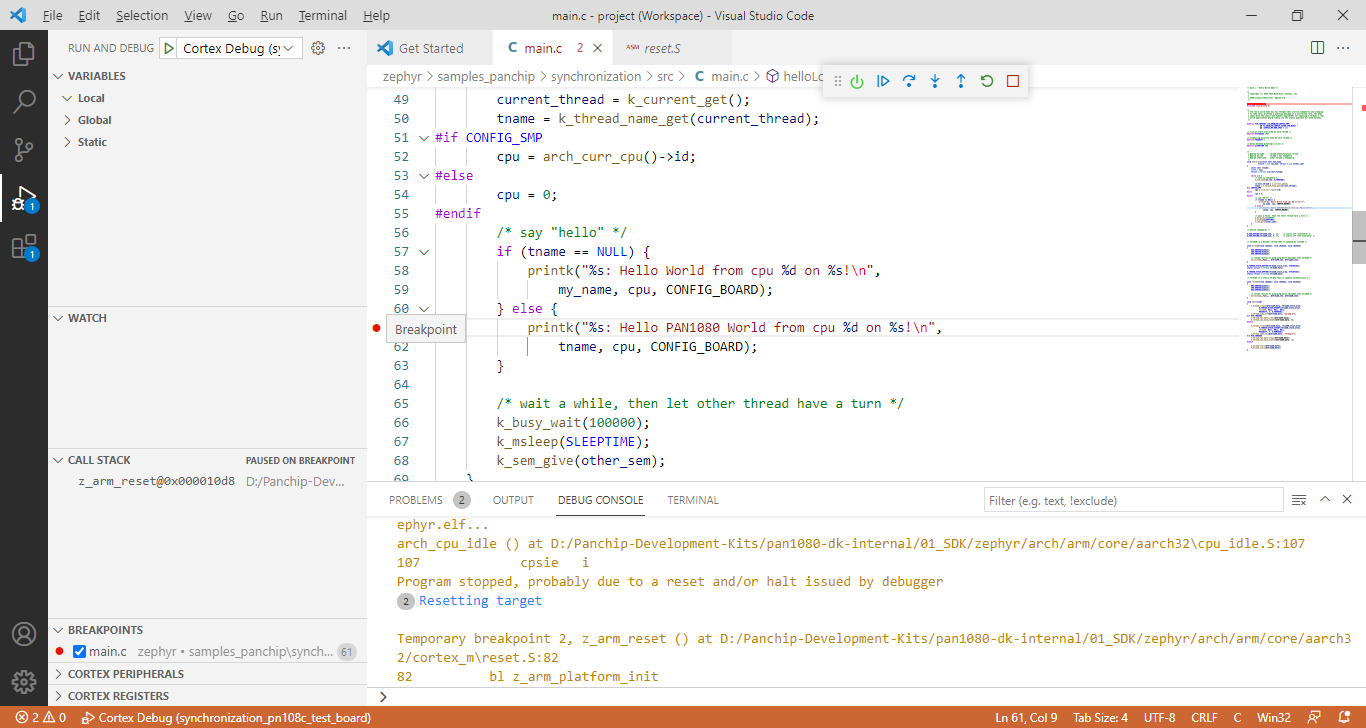The width and height of the screenshot is (1366, 728).
Task: Switch to the TERMINAL panel tab
Action: (x=693, y=500)
